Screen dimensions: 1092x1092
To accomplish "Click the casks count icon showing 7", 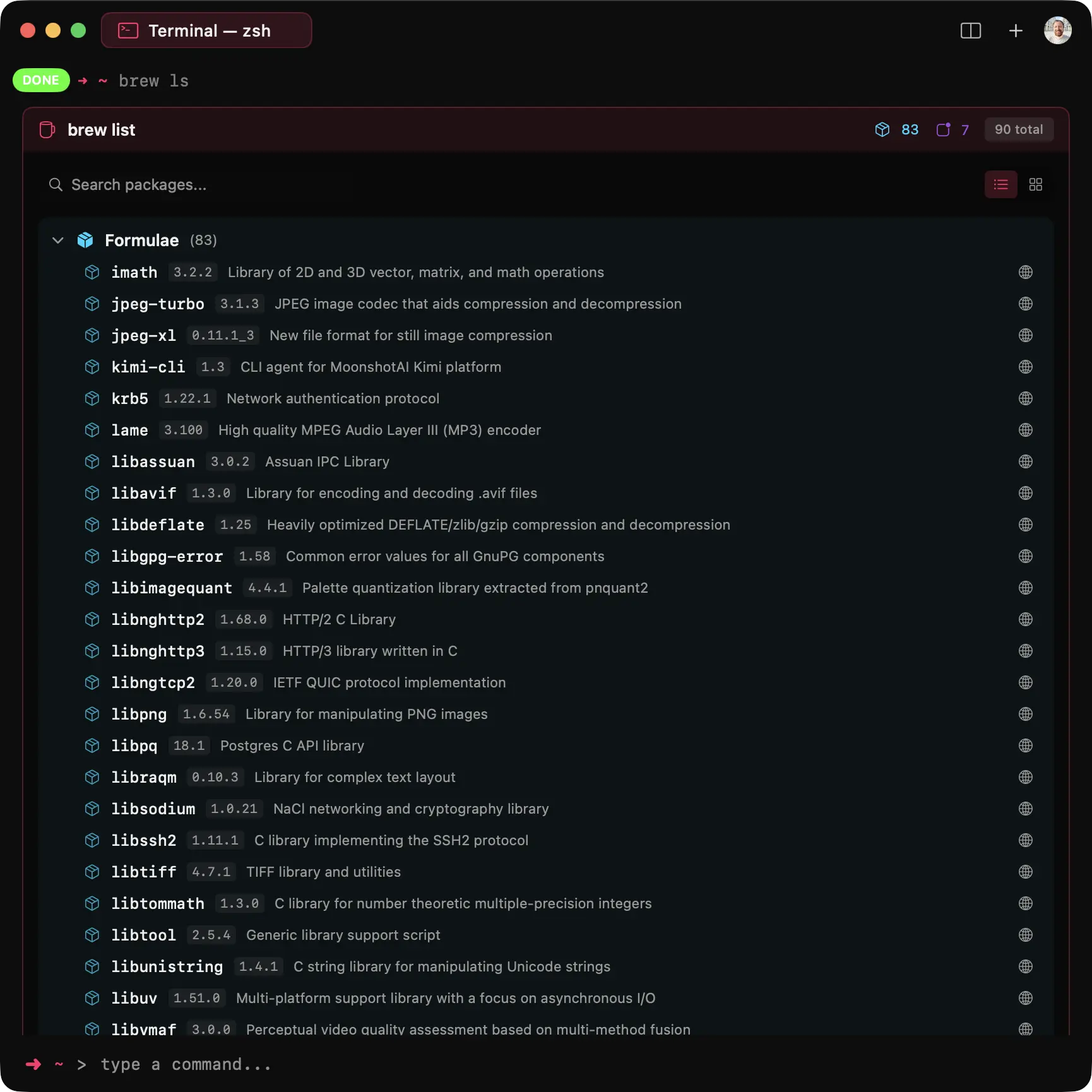I will pos(943,129).
